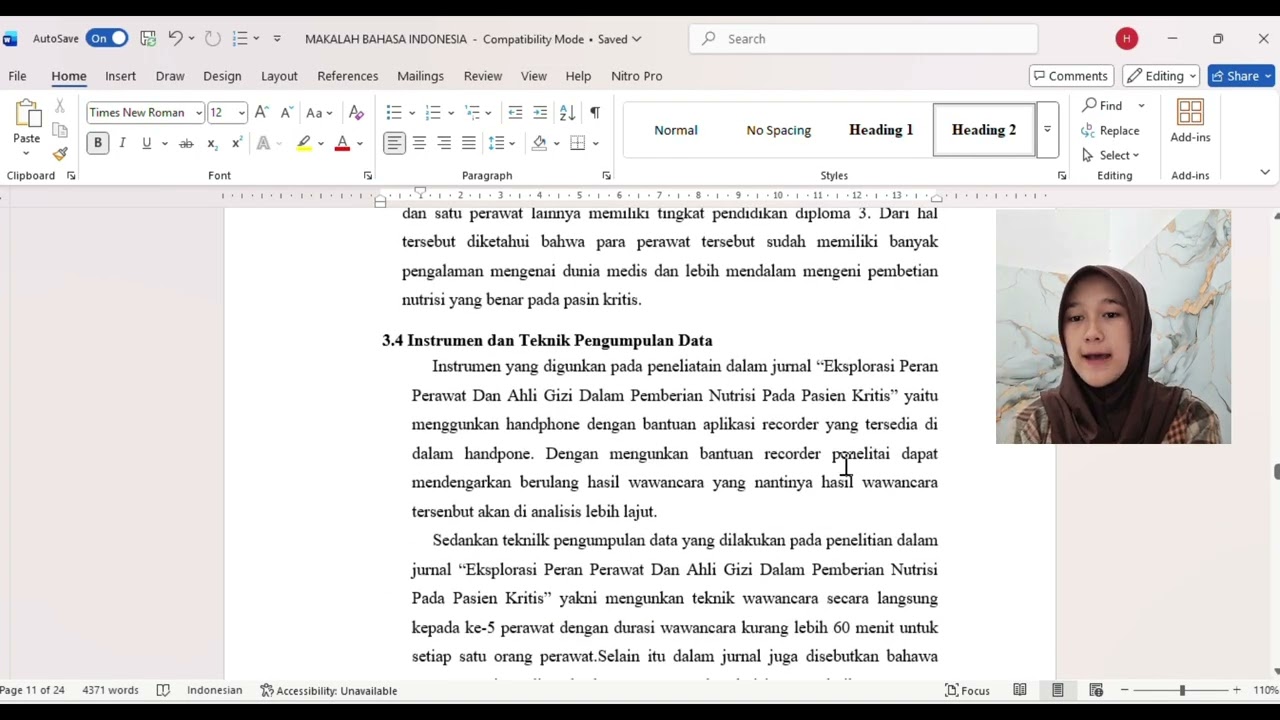Viewport: 1280px width, 720px height.
Task: Center align the paragraph
Action: 419,143
